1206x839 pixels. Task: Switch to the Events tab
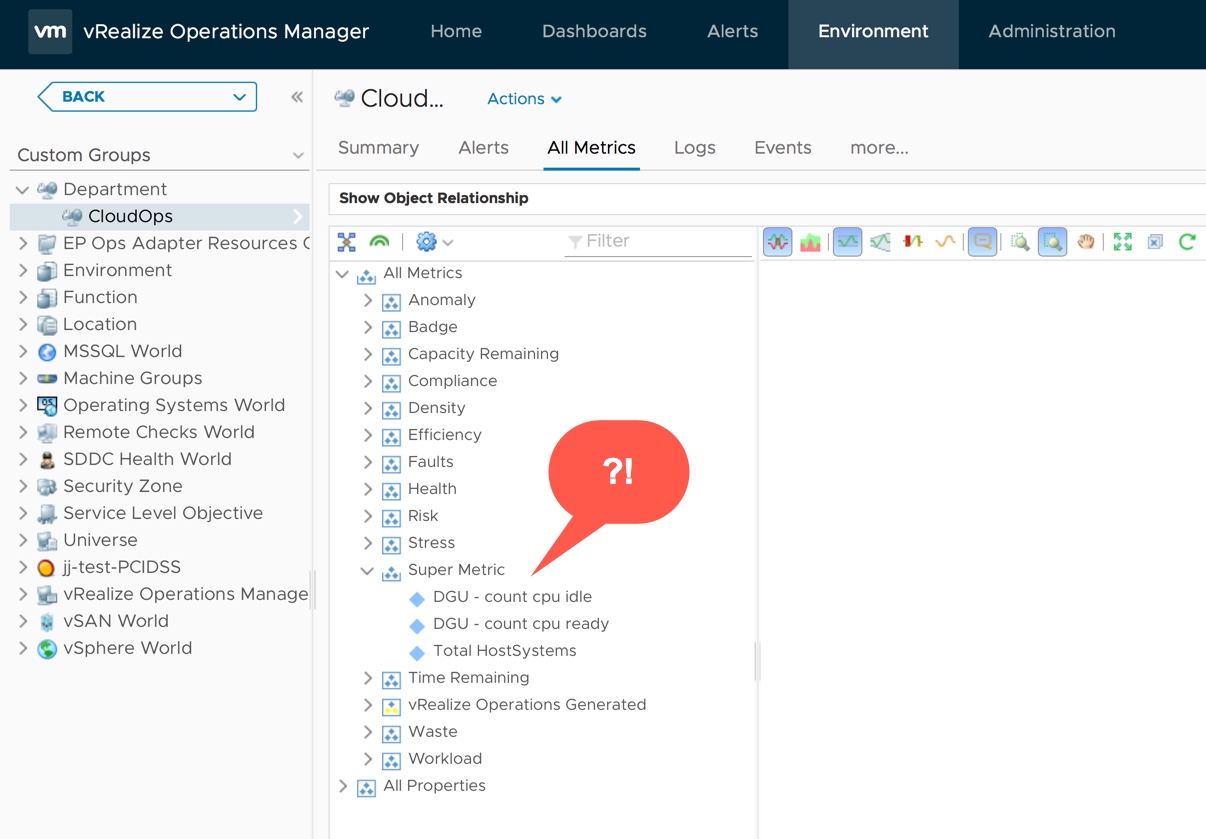click(782, 148)
